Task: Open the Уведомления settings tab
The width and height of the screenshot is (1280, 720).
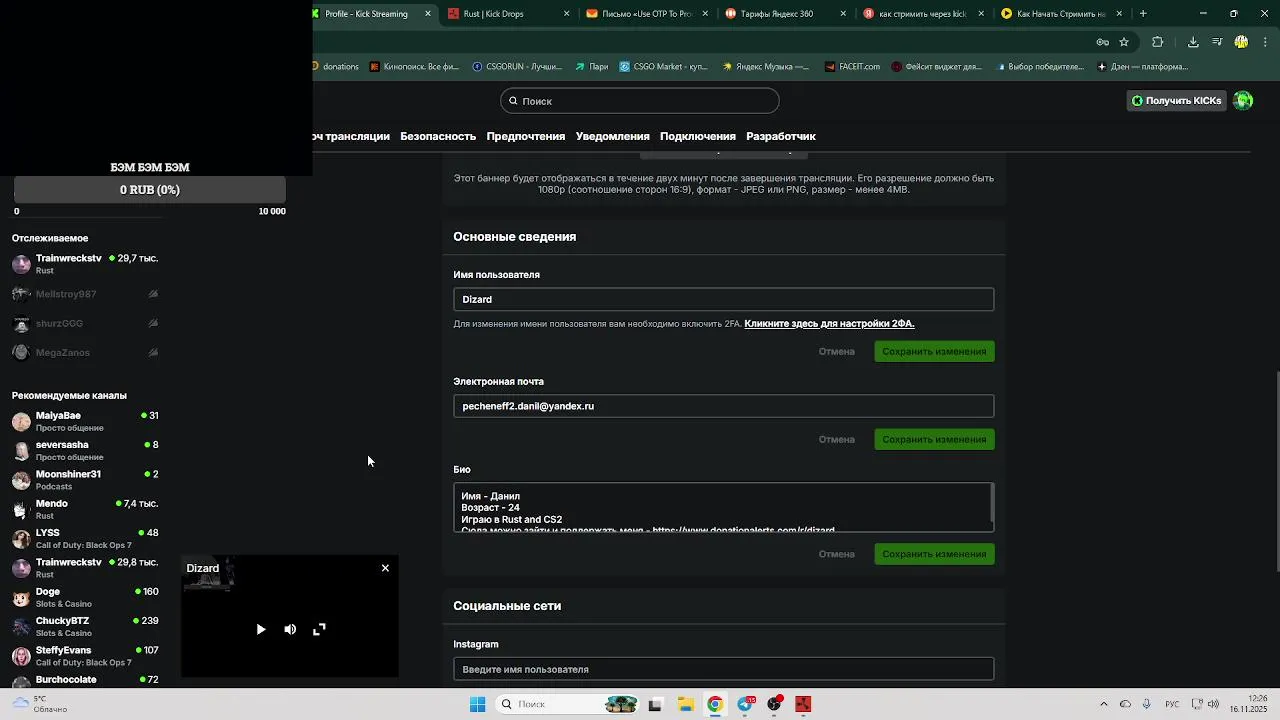Action: click(613, 136)
